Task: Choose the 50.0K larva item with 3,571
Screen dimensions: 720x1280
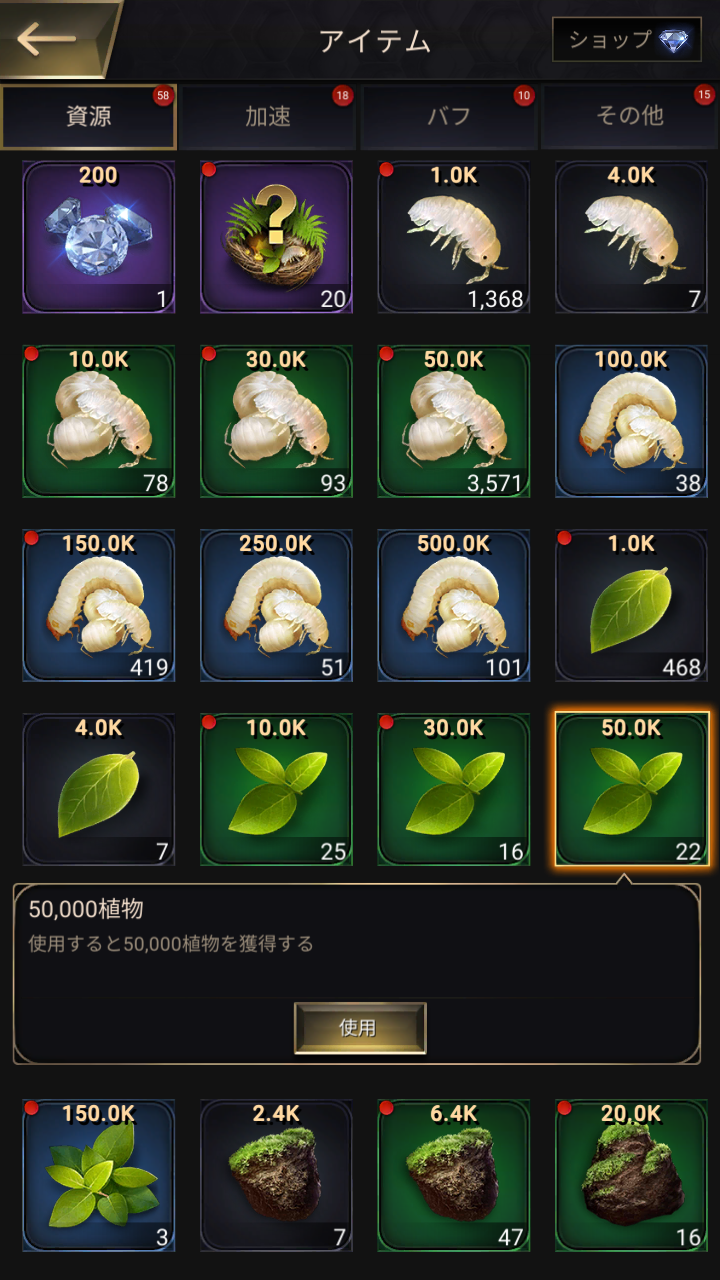Action: pos(454,422)
